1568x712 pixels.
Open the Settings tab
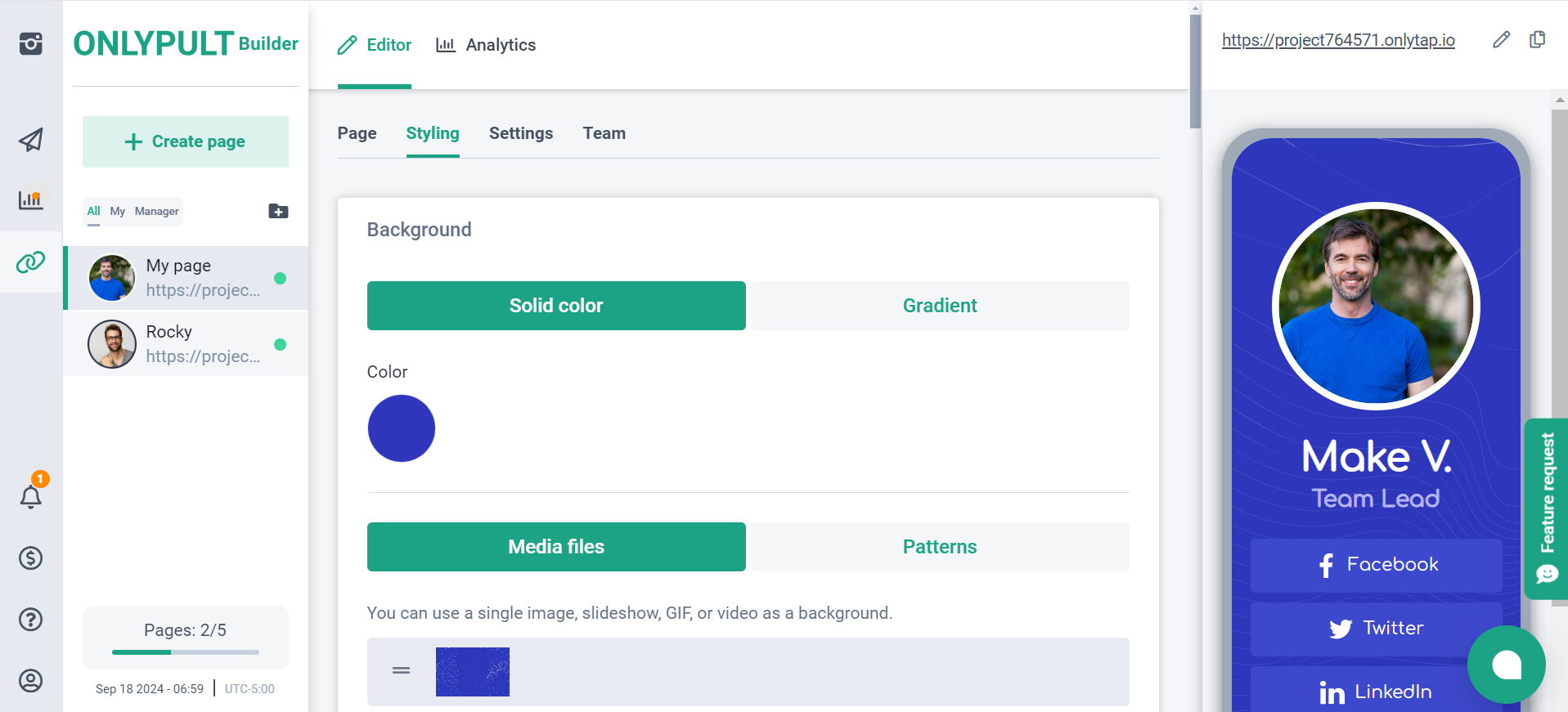pyautogui.click(x=521, y=133)
